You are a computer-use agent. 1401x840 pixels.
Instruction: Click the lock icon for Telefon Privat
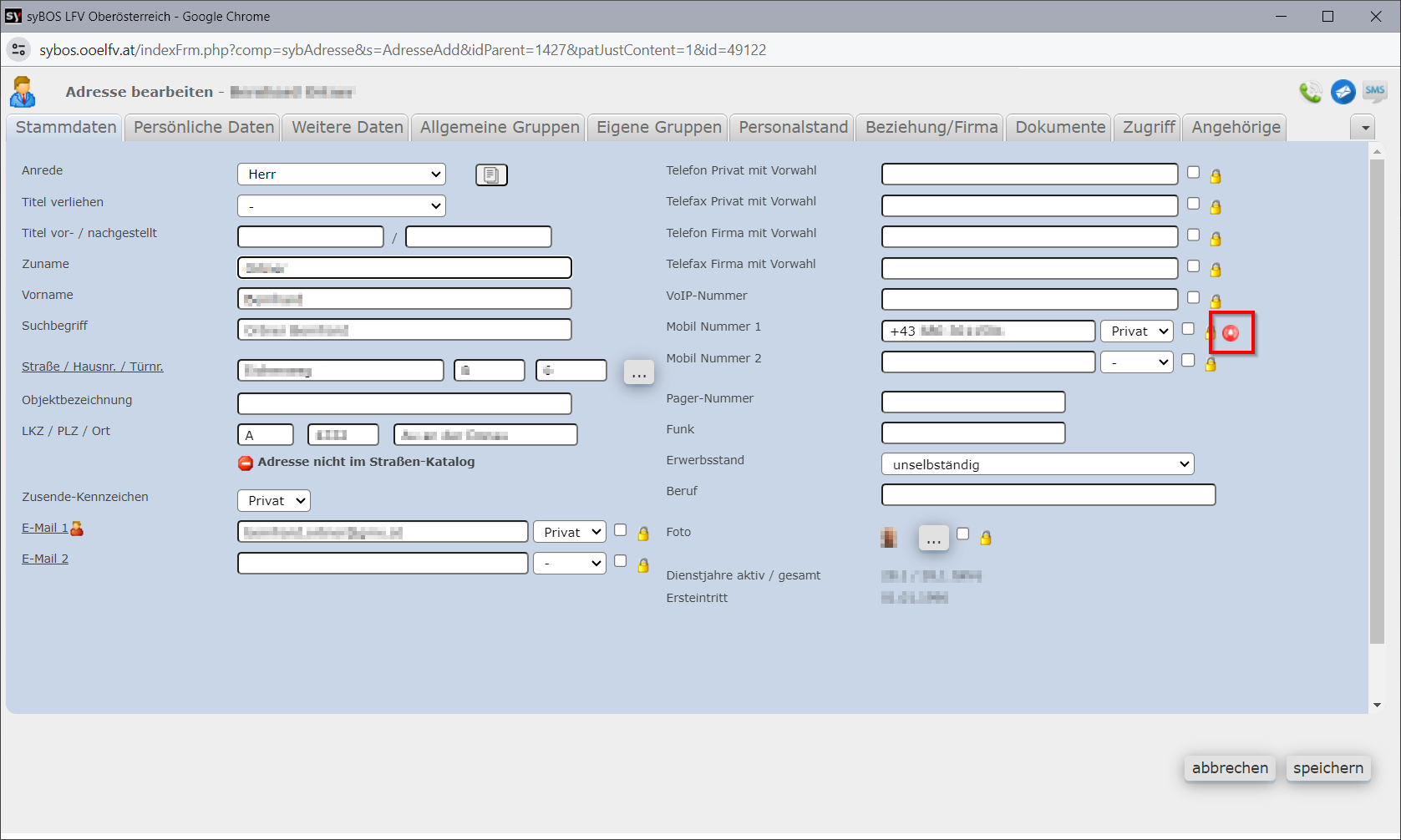pyautogui.click(x=1216, y=176)
